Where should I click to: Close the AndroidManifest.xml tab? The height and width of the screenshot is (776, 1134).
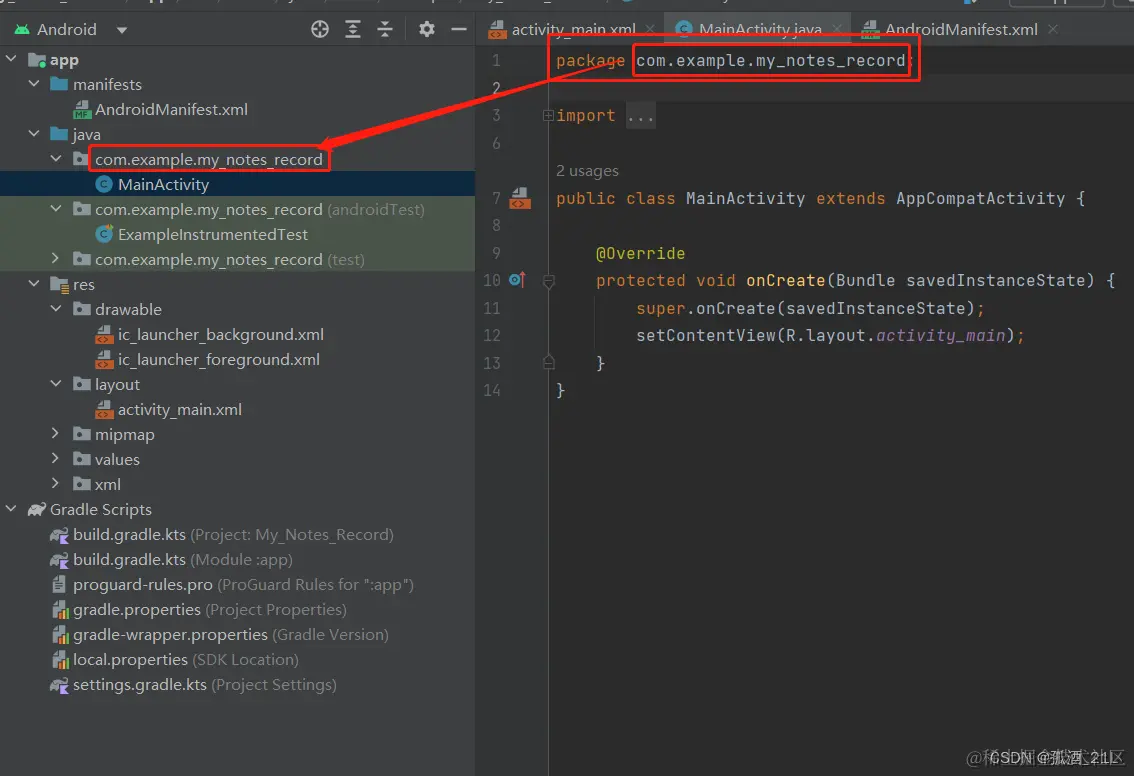pyautogui.click(x=1053, y=29)
